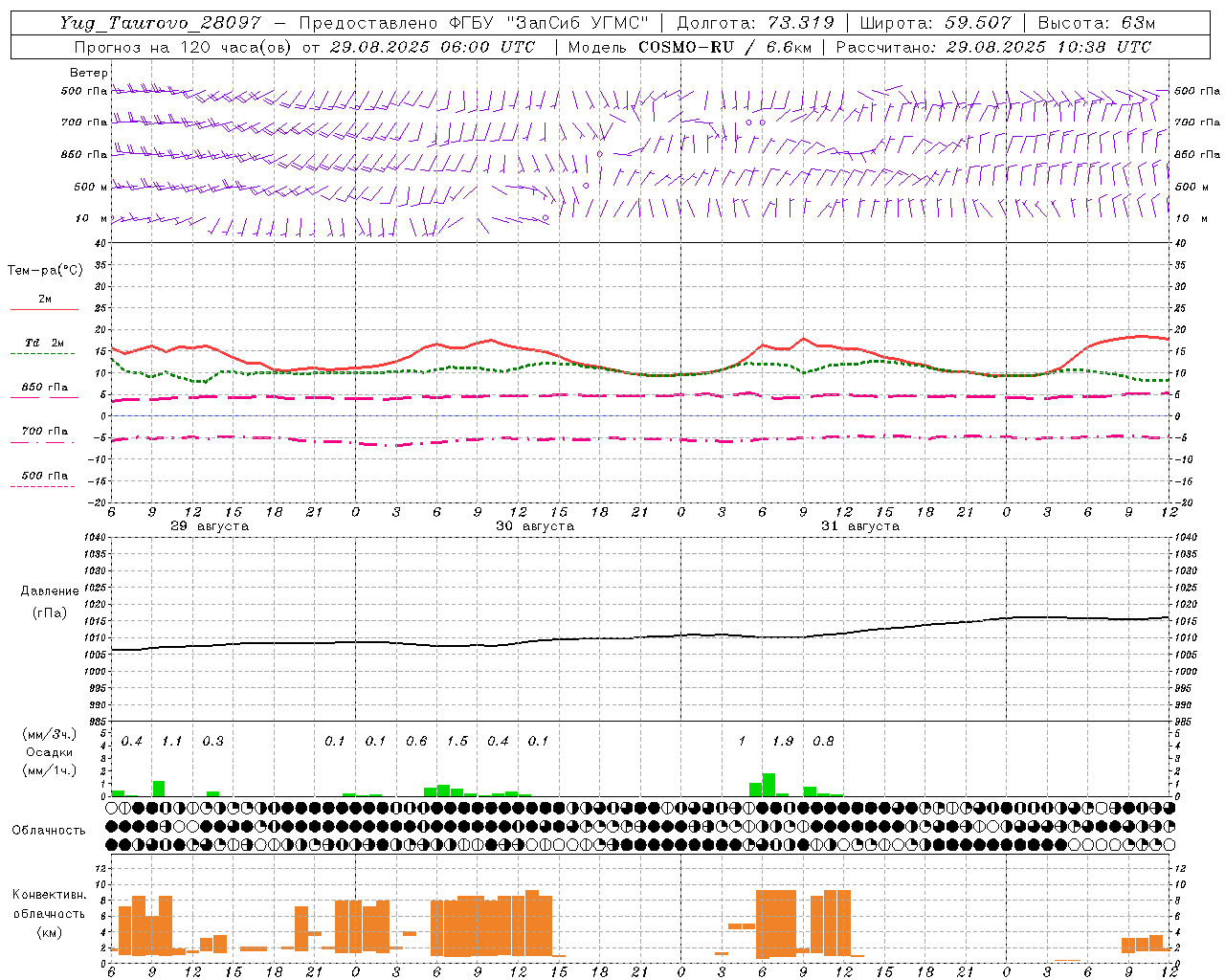Click the 'Осадки' precipitation label
Viewport: 1225px width, 980px height.
pyautogui.click(x=49, y=752)
